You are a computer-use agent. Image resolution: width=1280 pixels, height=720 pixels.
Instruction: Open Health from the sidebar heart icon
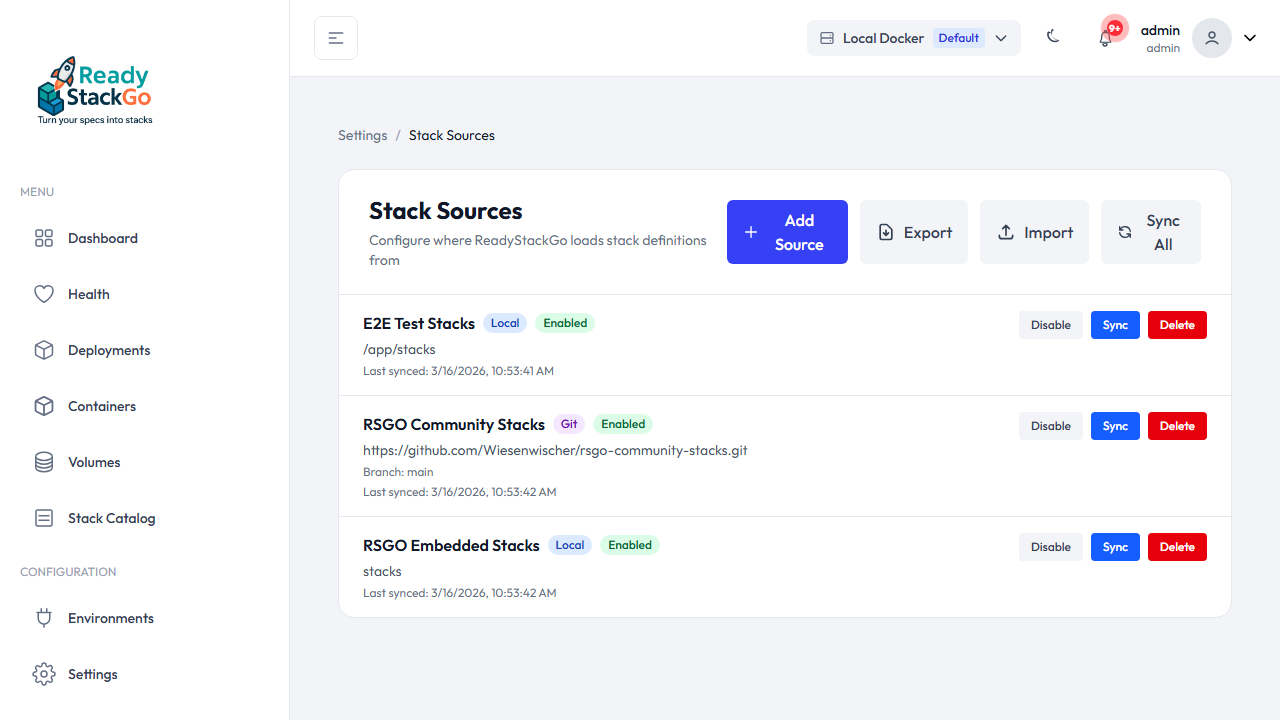pyautogui.click(x=43, y=294)
